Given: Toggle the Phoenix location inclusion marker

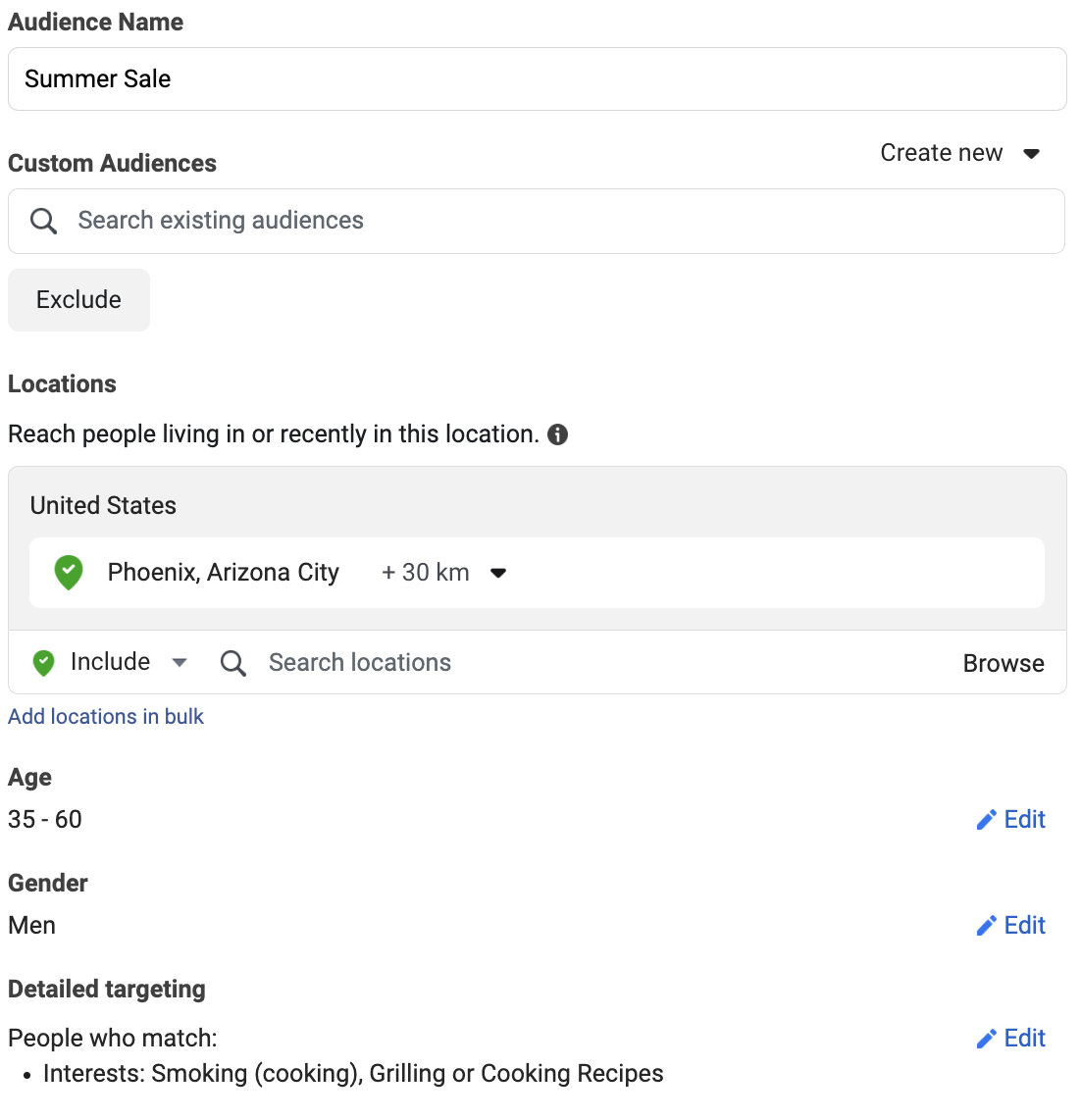Looking at the screenshot, I should point(68,573).
